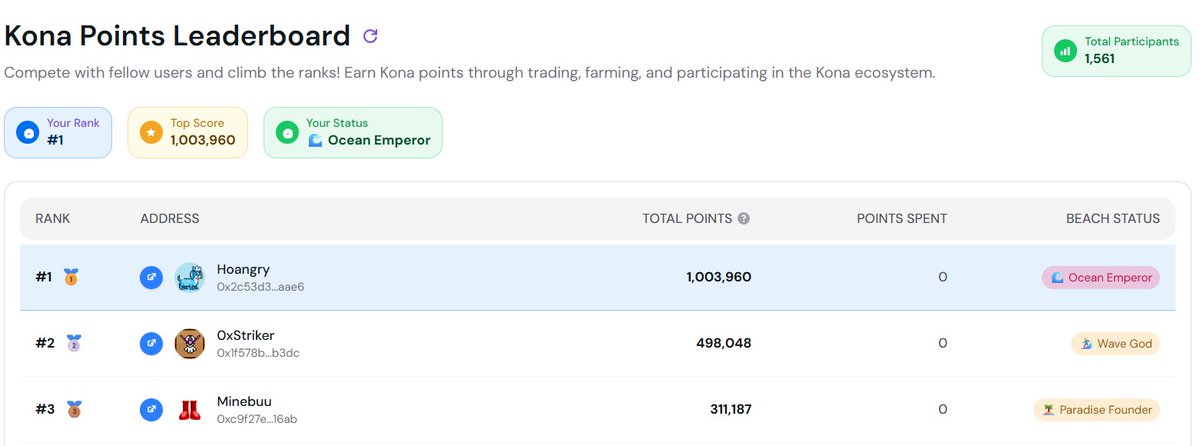Click the Your Rank #1 card
Image resolution: width=1200 pixels, height=446 pixels.
58,132
